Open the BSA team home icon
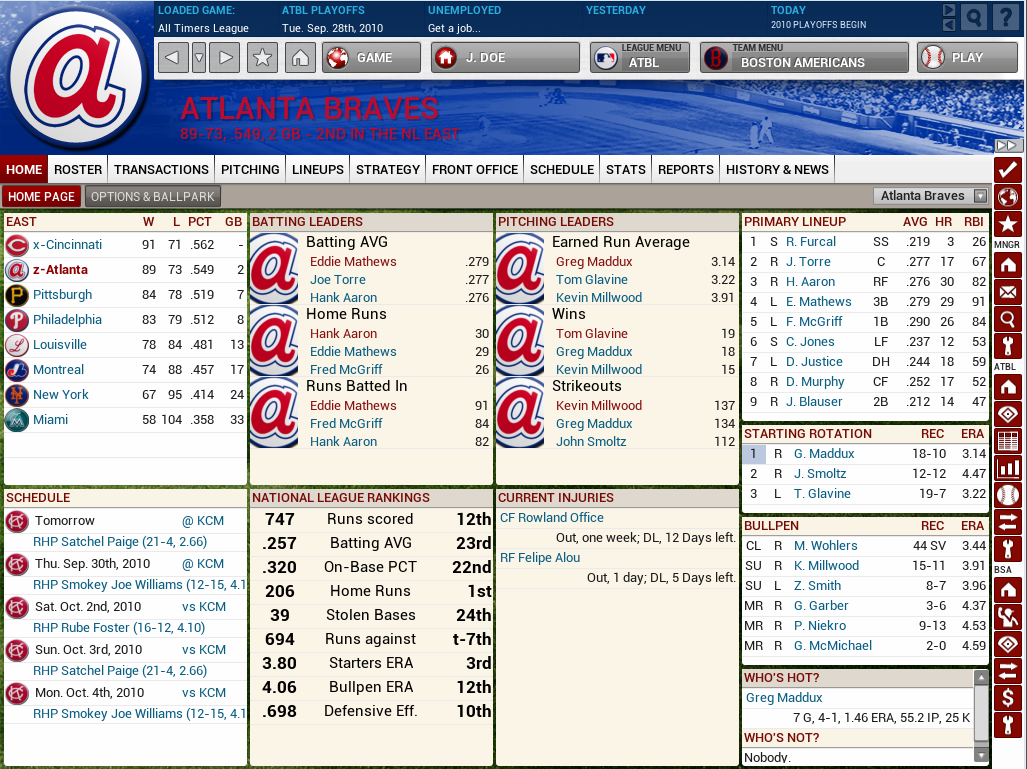This screenshot has height=769, width=1027. click(1007, 590)
